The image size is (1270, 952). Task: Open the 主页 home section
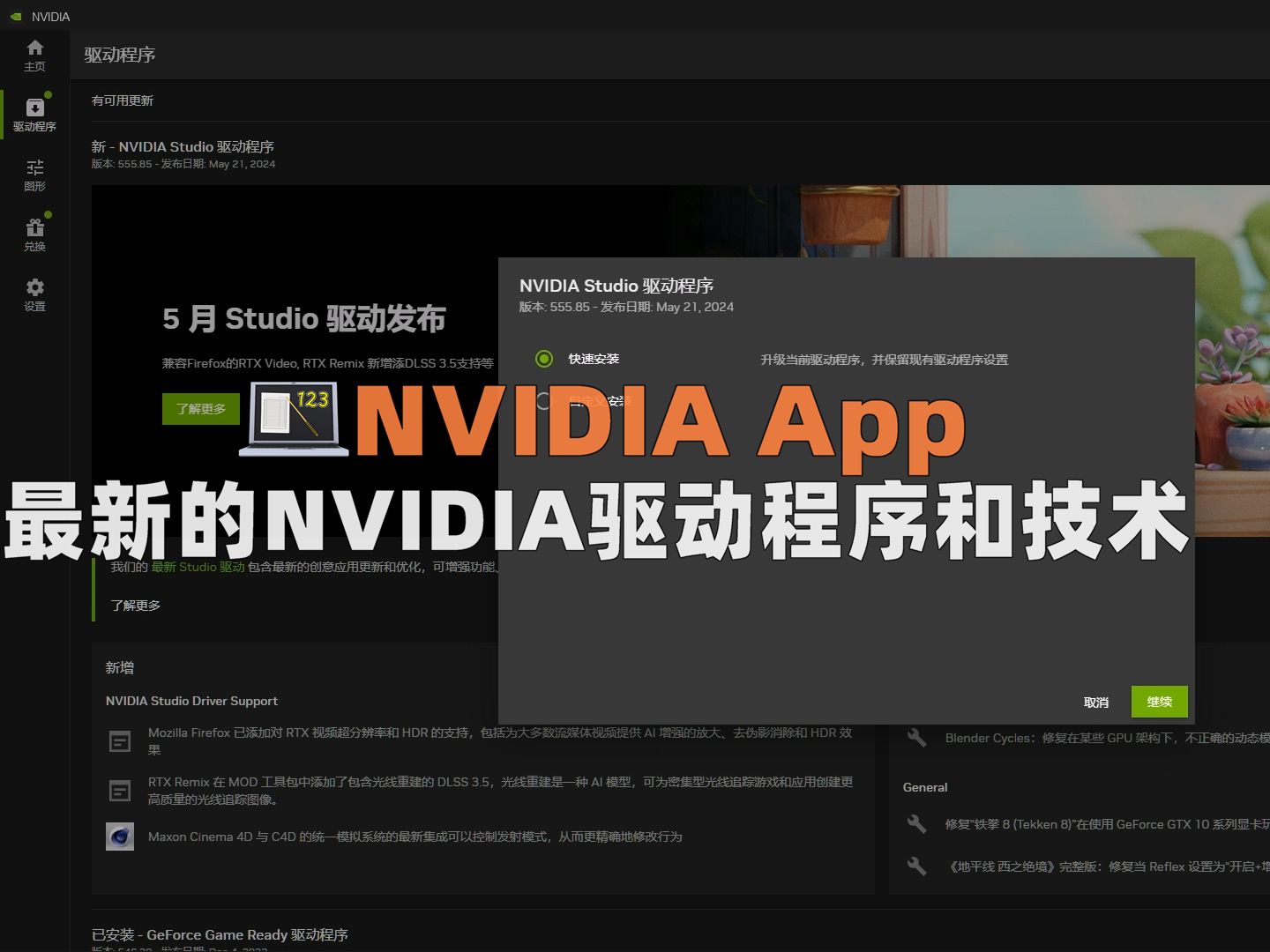34,56
